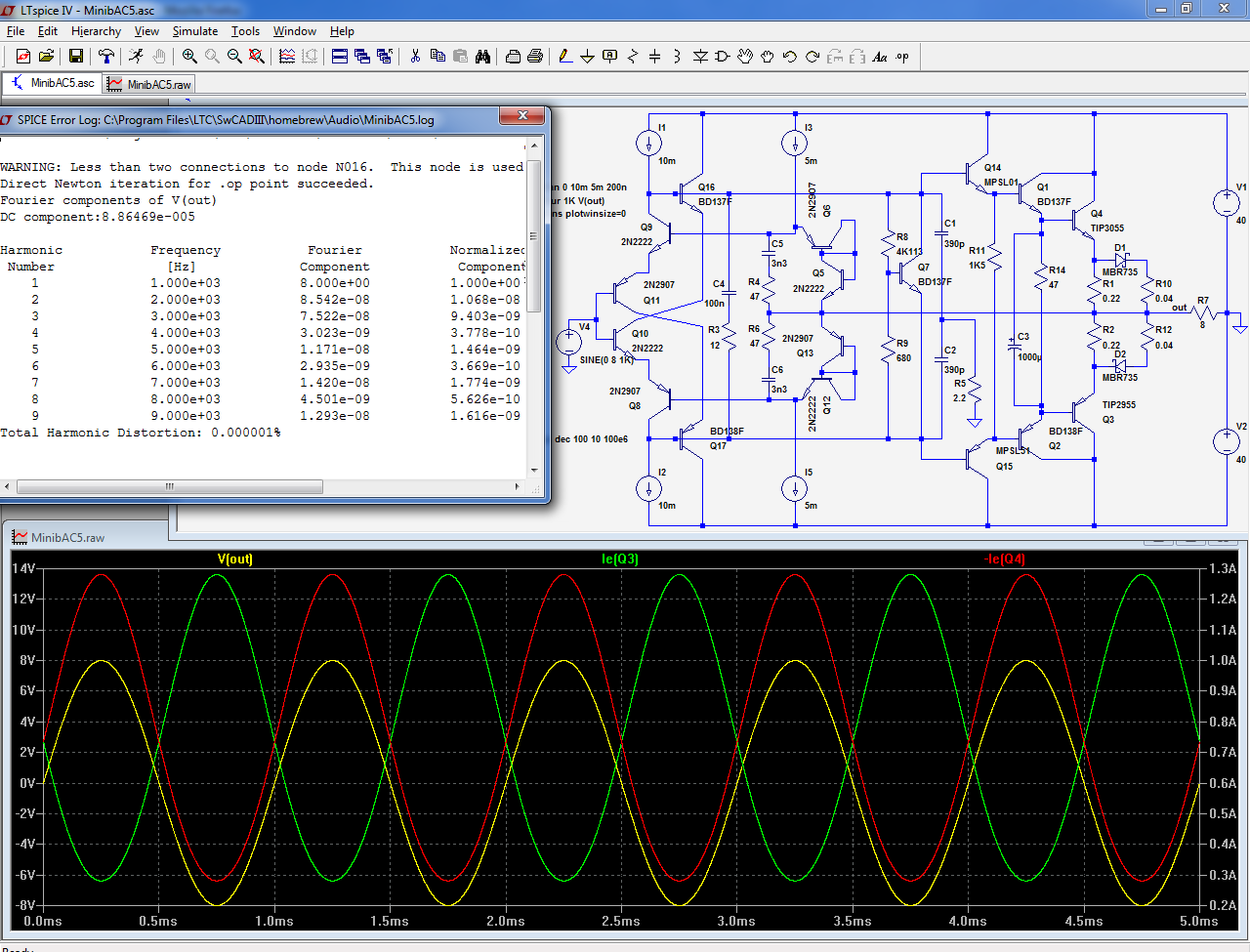The width and height of the screenshot is (1250, 952).
Task: Switch to the MinibAC5.asc tab
Action: click(53, 83)
